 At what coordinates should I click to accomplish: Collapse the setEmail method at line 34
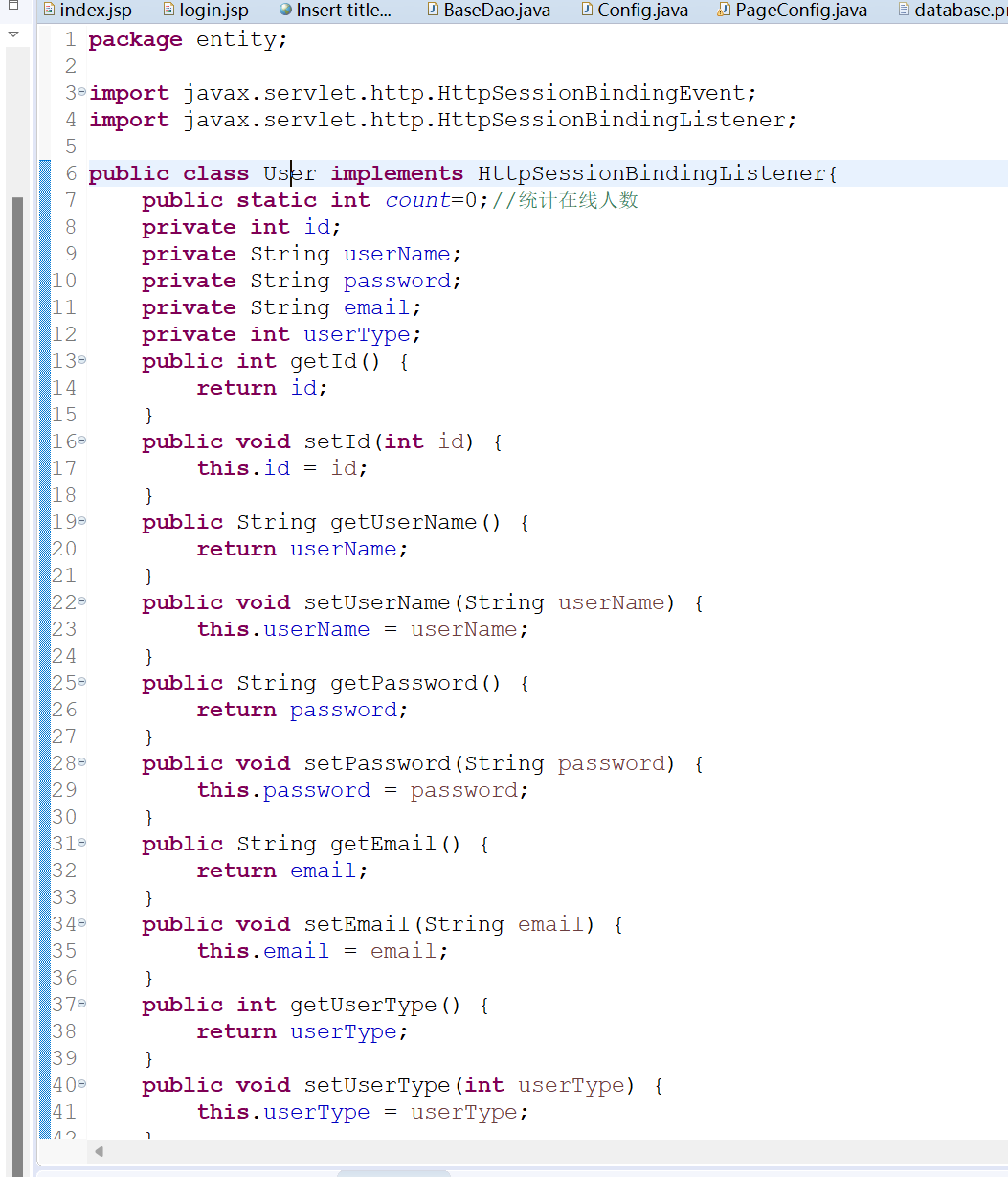point(81,923)
